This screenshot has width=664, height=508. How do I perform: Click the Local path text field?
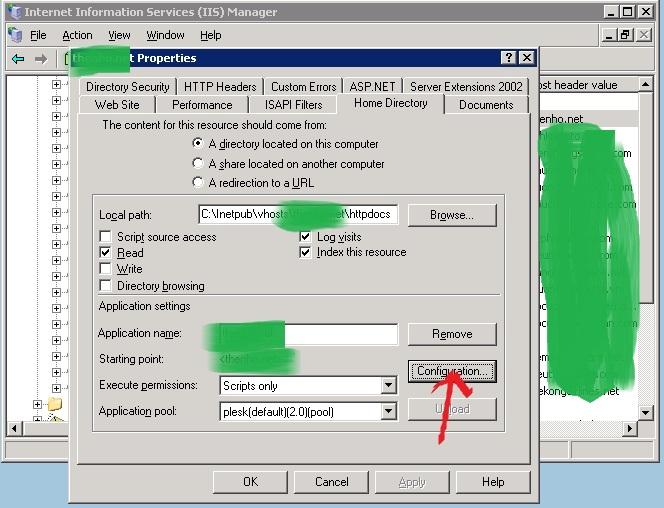click(298, 214)
